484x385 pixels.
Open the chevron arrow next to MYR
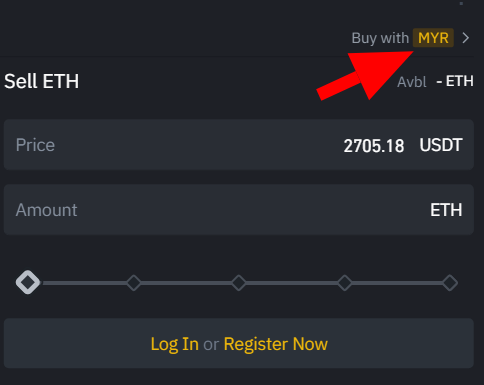(x=466, y=38)
